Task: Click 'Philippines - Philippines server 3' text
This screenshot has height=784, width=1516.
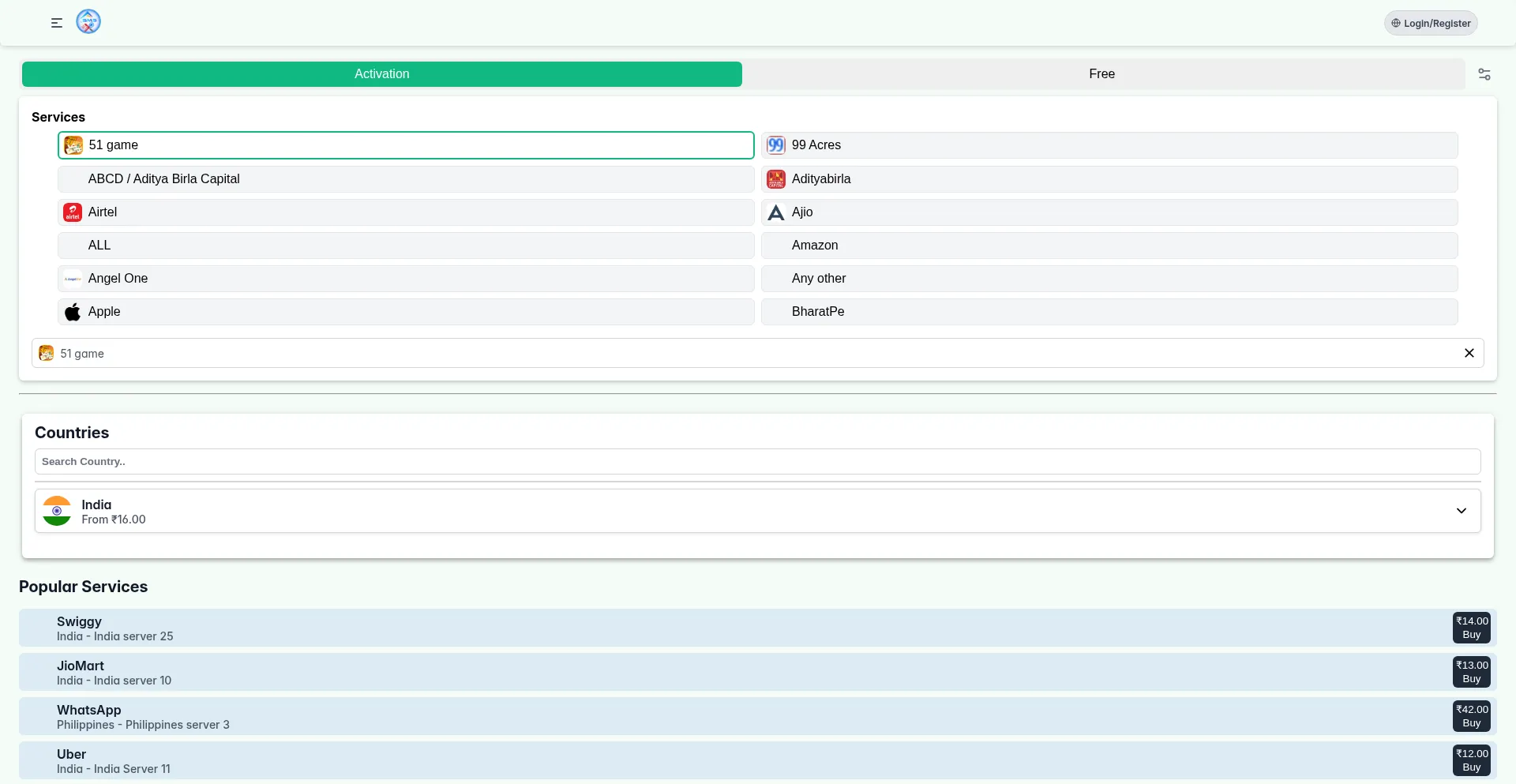Action: coord(143,725)
